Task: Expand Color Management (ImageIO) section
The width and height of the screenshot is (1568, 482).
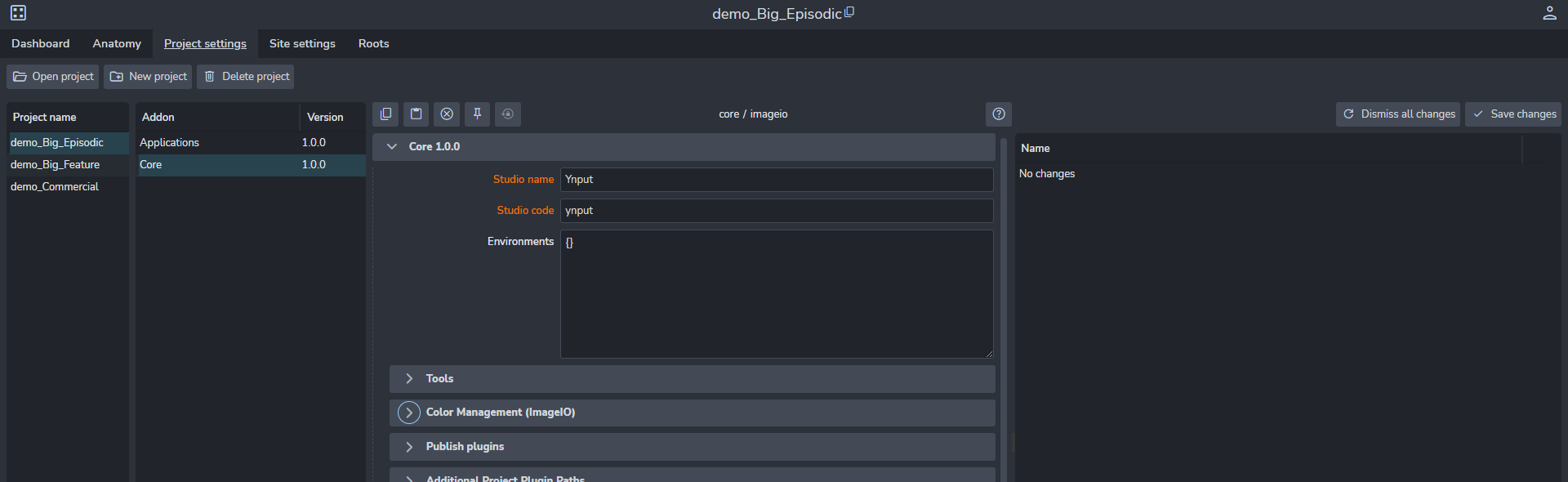Action: pyautogui.click(x=409, y=413)
